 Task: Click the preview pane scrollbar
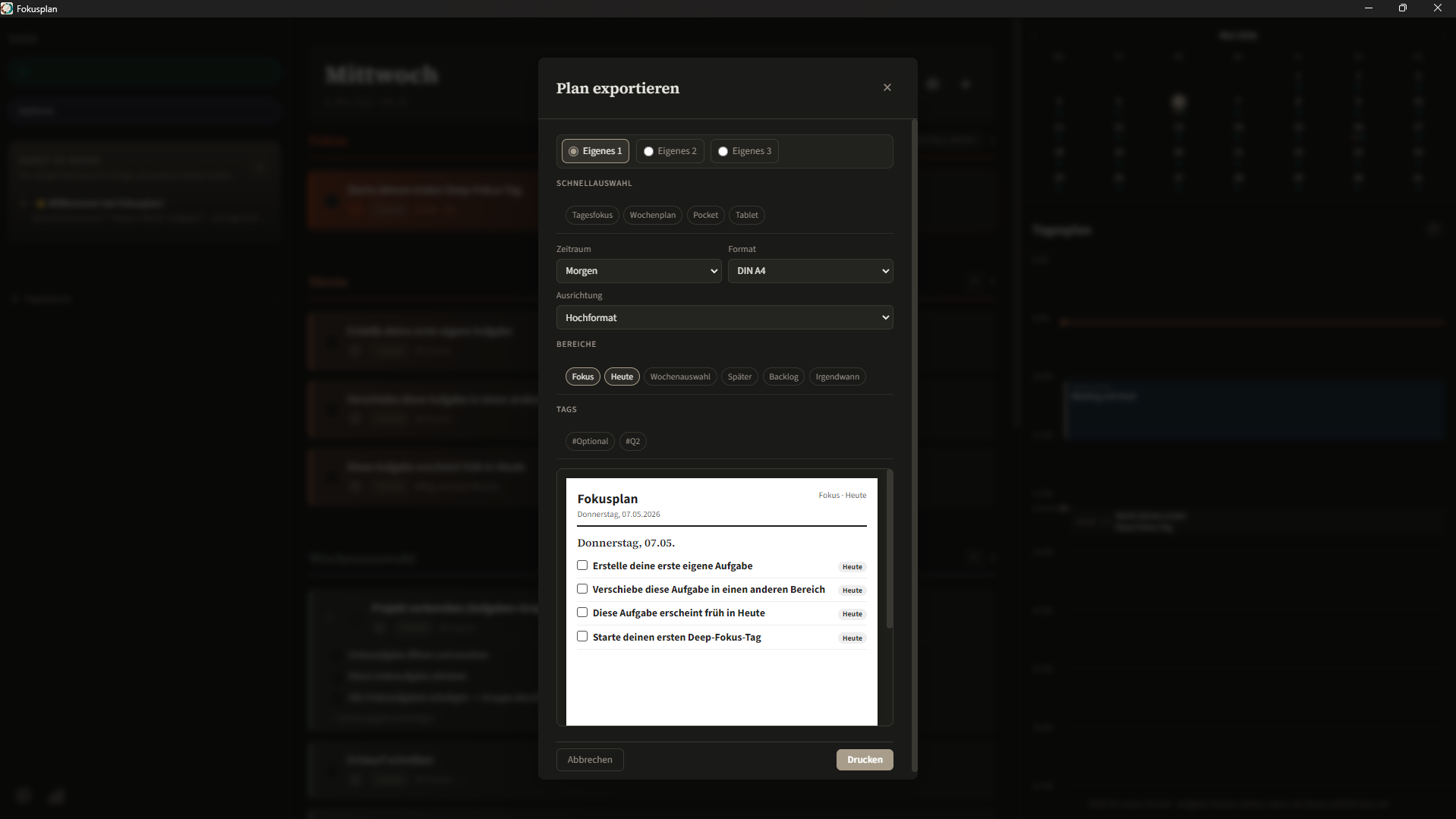(x=890, y=549)
